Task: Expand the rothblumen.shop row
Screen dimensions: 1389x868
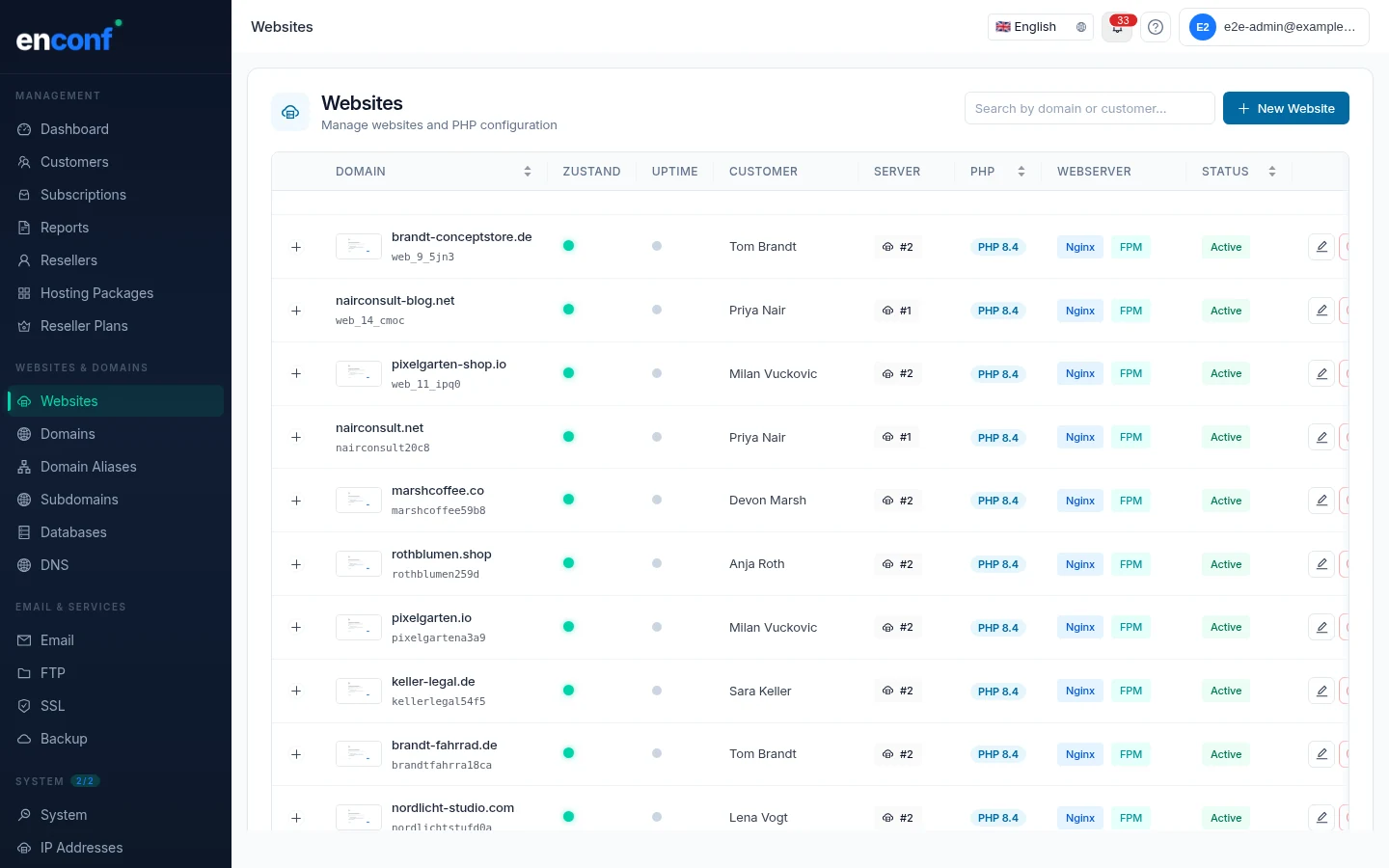Action: click(x=296, y=564)
